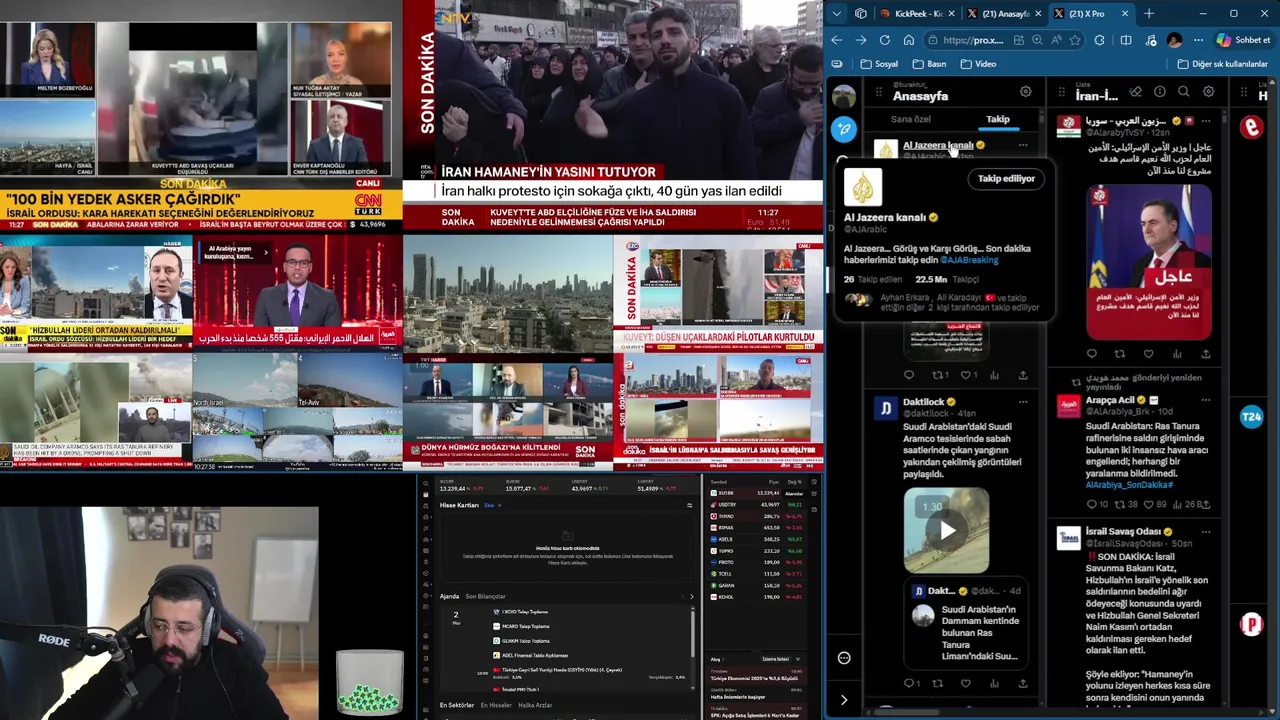The image size is (1280, 720).
Task: Open more options on AlarabyTvSY post
Action: coord(1206,120)
